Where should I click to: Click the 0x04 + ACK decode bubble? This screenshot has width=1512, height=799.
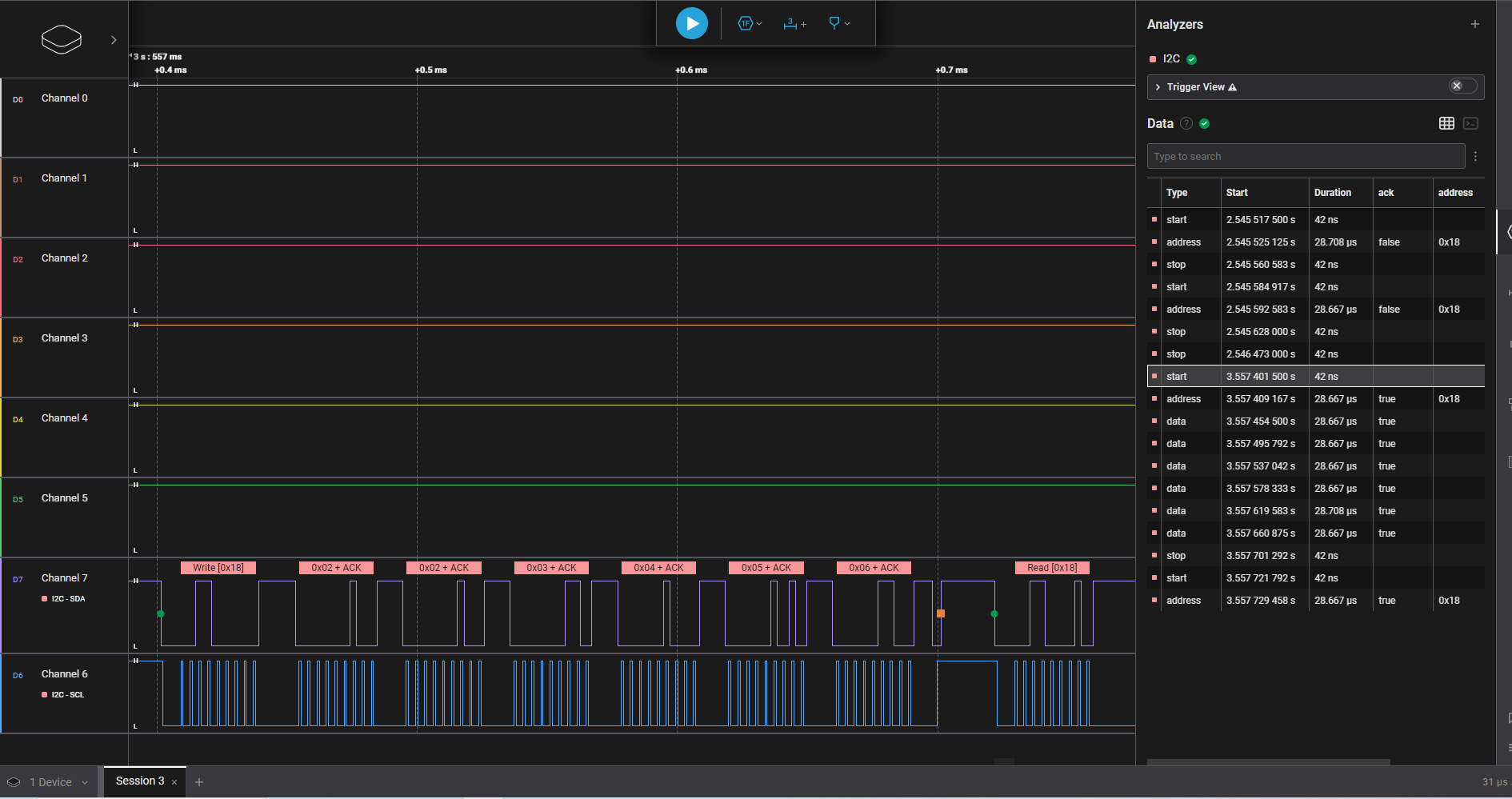[x=658, y=568]
